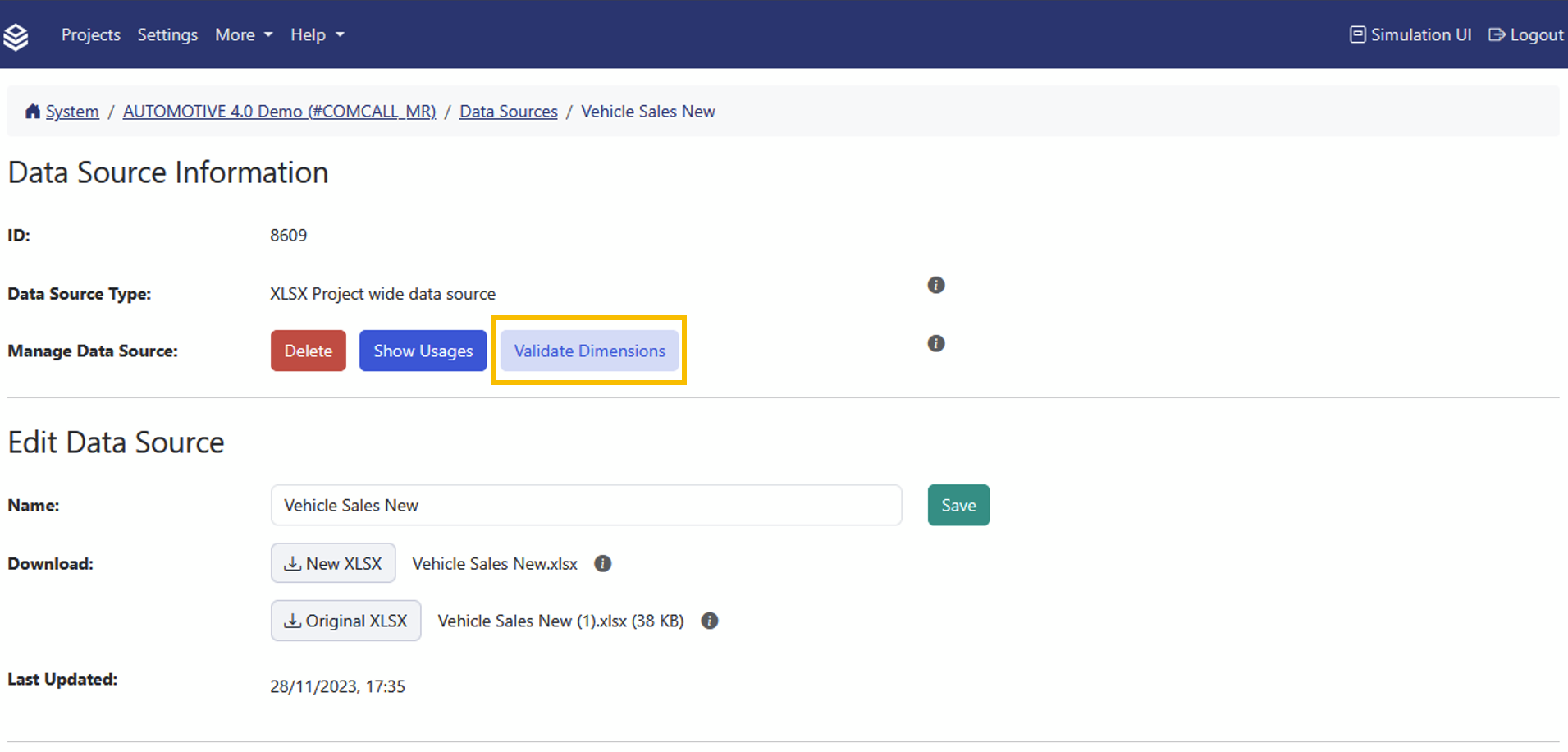
Task: Expand the More dropdown menu
Action: [244, 34]
